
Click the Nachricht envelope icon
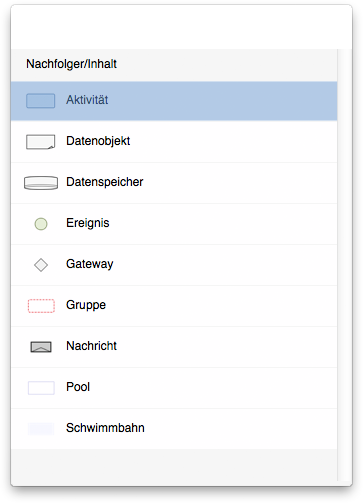pos(41,347)
